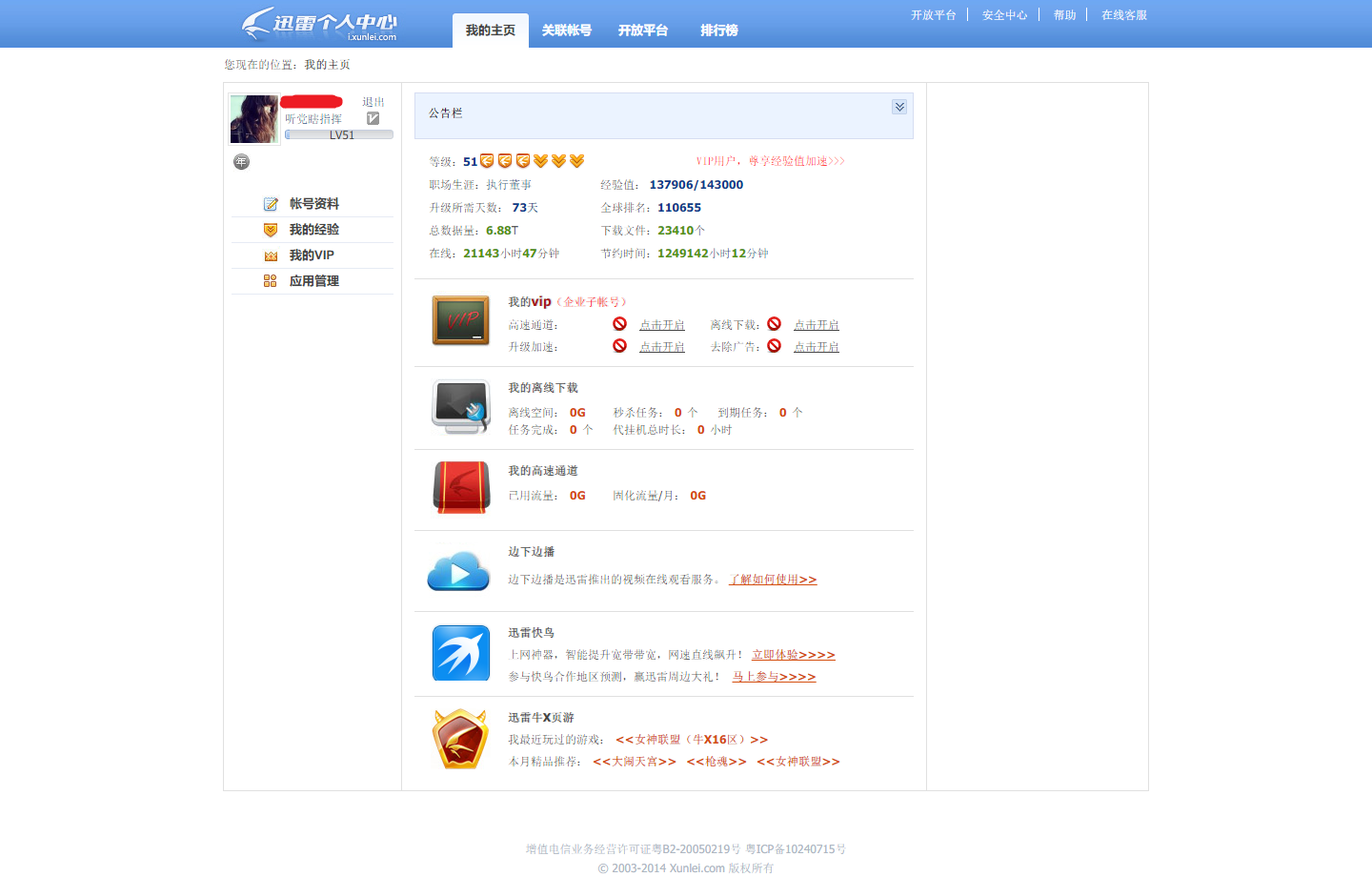Click the 我的vip section heading
Image resolution: width=1372 pixels, height=877 pixels.
coord(530,302)
